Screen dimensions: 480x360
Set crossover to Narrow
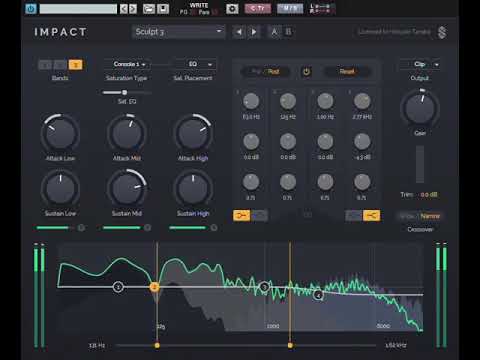pyautogui.click(x=430, y=216)
